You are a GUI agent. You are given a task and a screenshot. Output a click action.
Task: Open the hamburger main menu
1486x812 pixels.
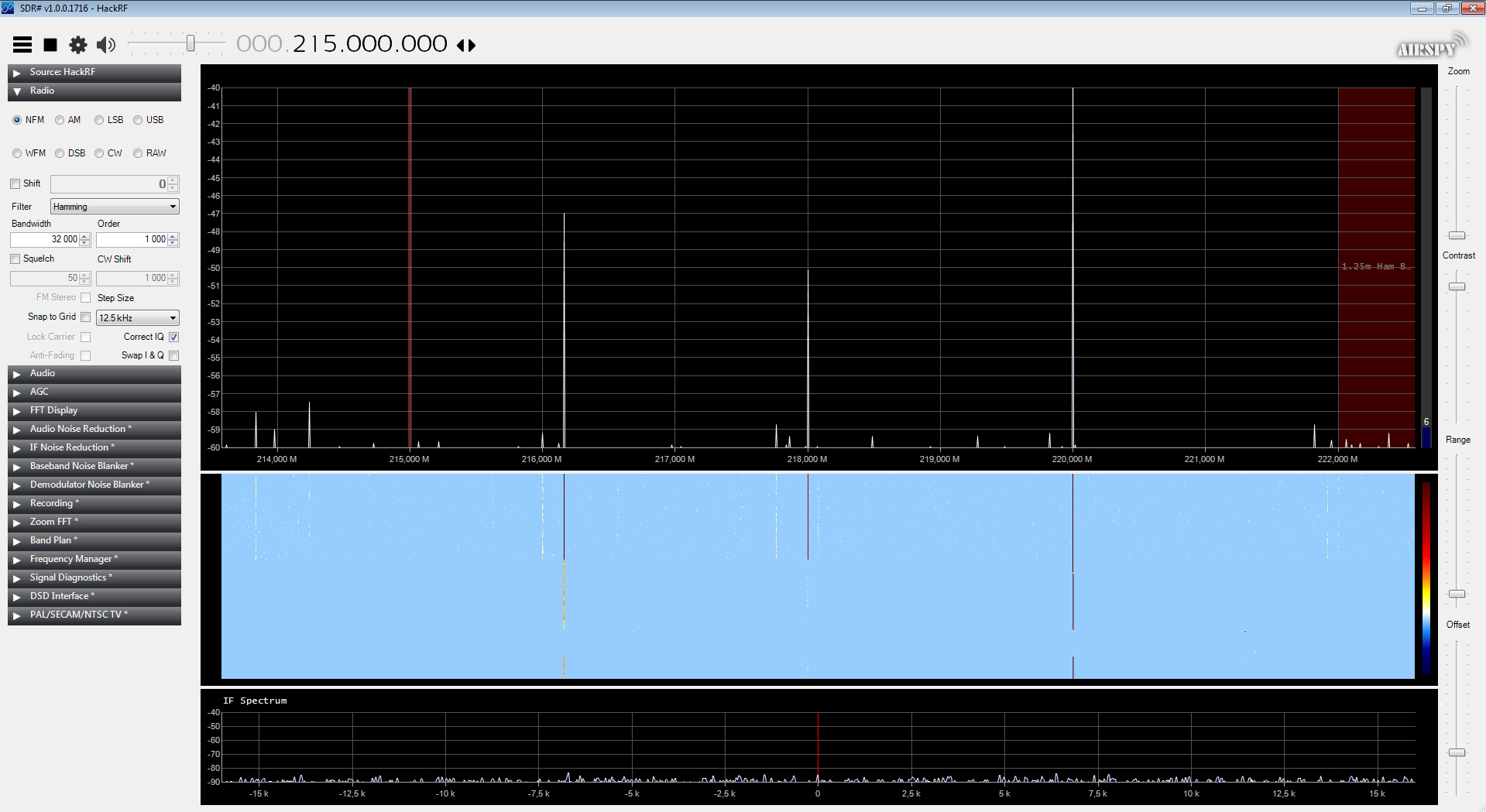click(x=22, y=45)
